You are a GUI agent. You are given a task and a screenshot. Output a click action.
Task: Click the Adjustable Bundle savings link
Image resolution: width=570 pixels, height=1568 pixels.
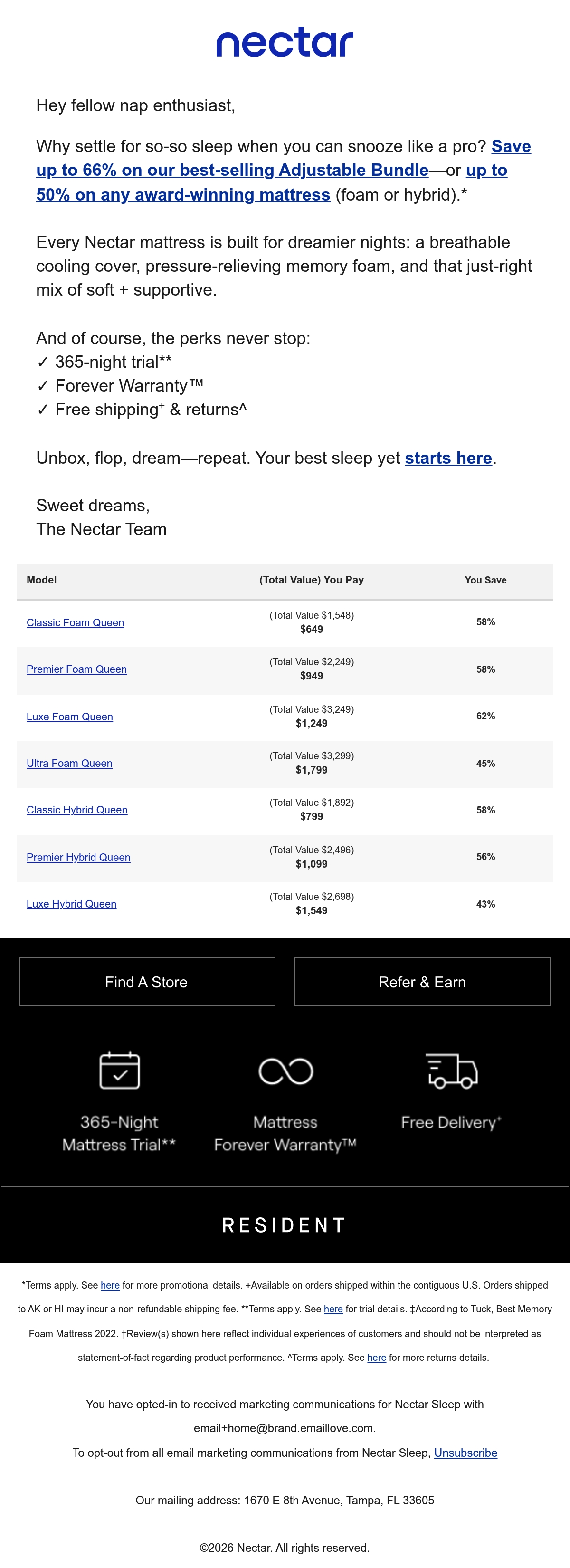232,170
